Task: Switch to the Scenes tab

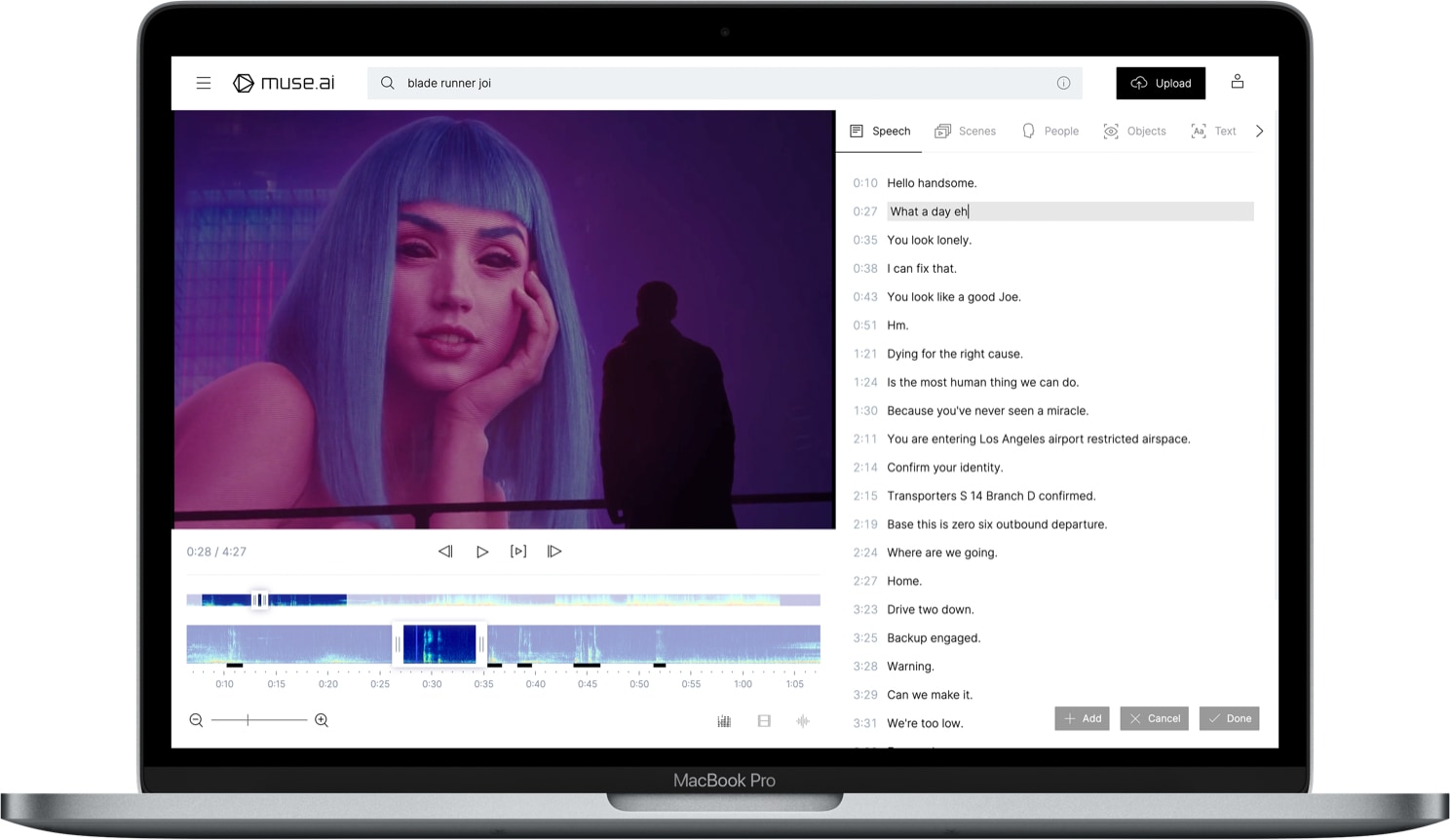Action: [x=966, y=131]
